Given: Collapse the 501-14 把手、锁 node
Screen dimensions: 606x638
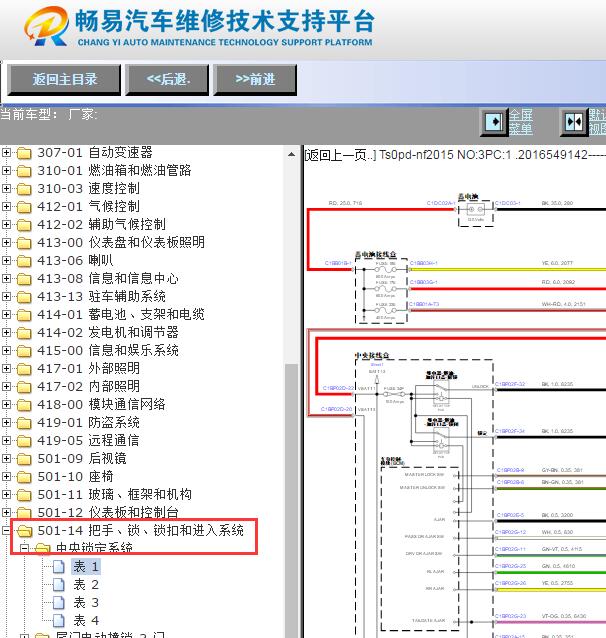Looking at the screenshot, I should click(6, 530).
